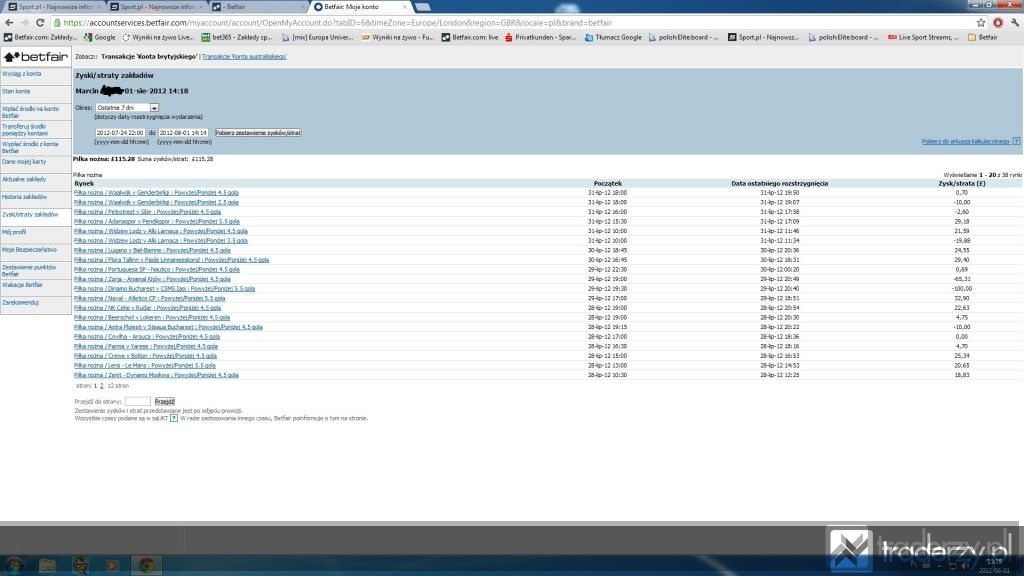Open the '[mix] Europa Univer...' bookmark
Viewport: 1024px width, 576px height.
[x=317, y=37]
